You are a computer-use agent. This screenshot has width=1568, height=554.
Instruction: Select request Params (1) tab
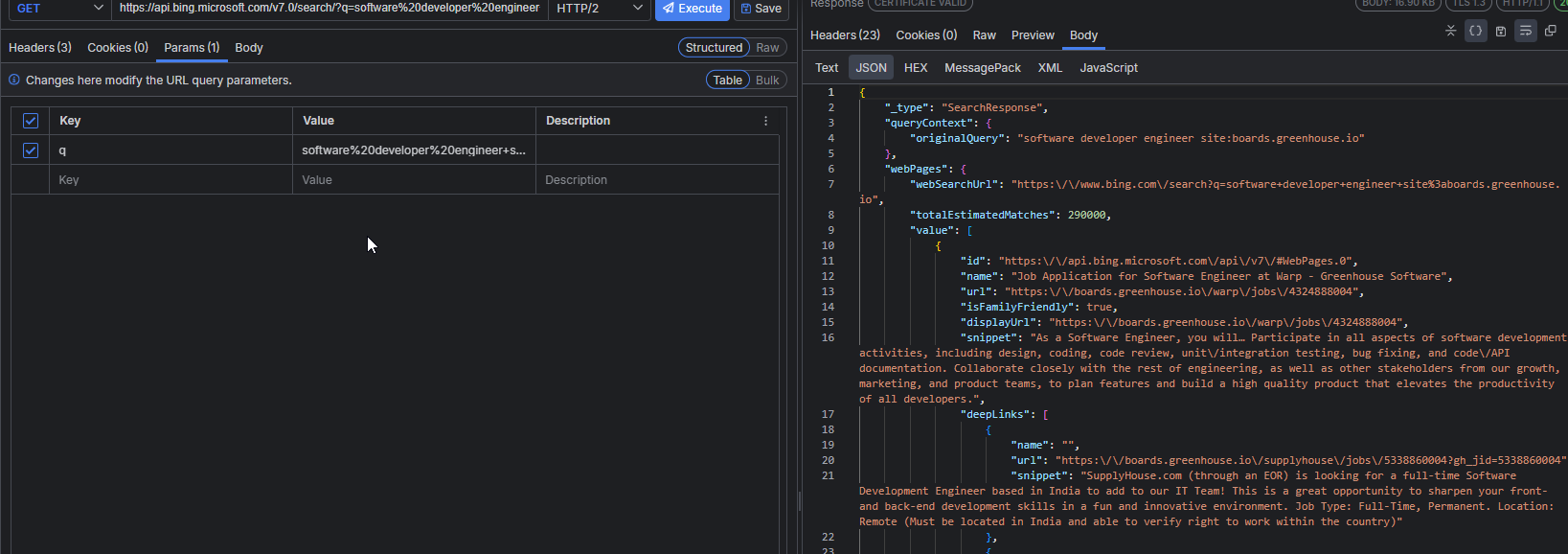click(x=192, y=47)
